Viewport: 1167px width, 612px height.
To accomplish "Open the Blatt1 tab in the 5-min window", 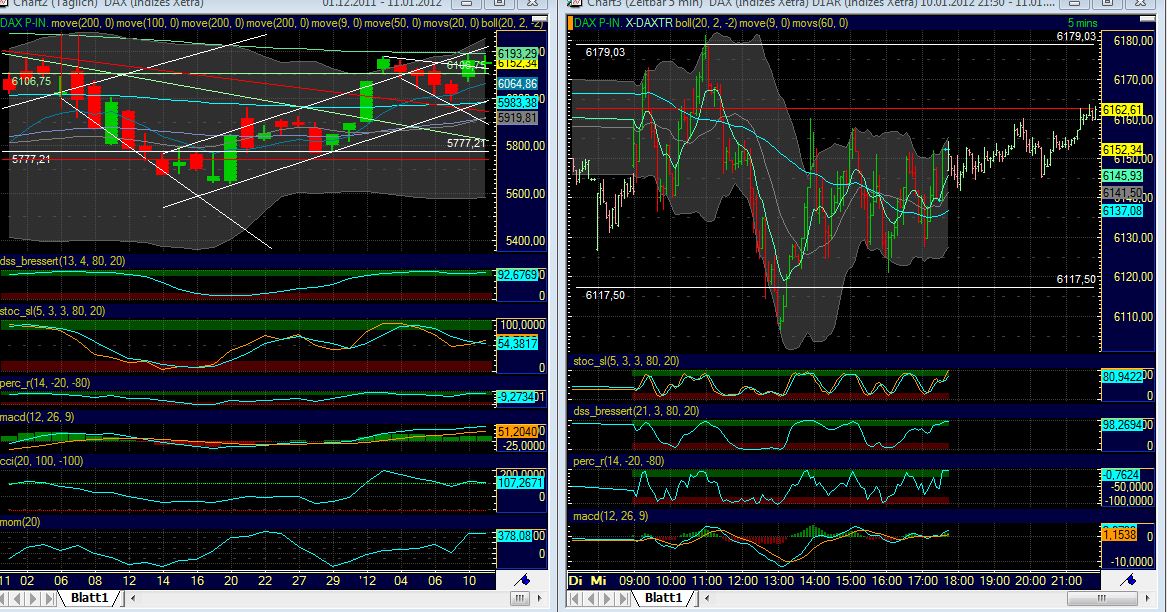I will pos(664,598).
